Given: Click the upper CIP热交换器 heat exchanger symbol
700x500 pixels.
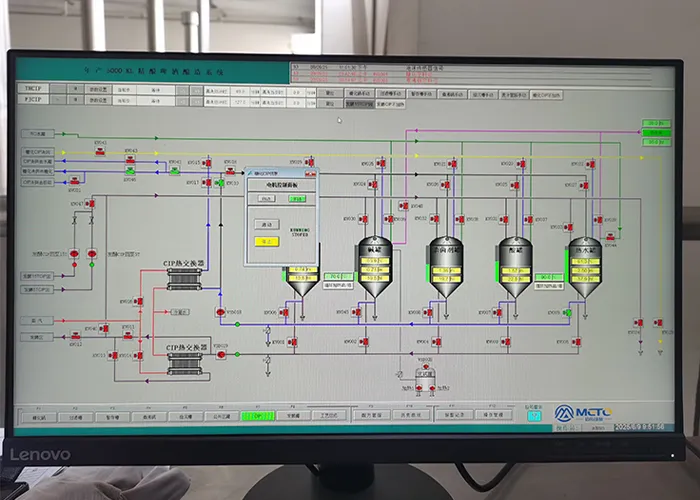Looking at the screenshot, I should [184, 278].
